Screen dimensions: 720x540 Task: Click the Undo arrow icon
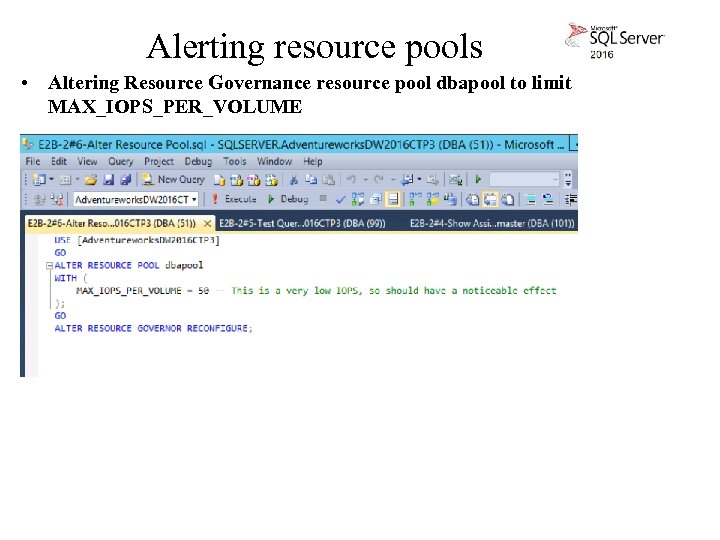(x=351, y=179)
